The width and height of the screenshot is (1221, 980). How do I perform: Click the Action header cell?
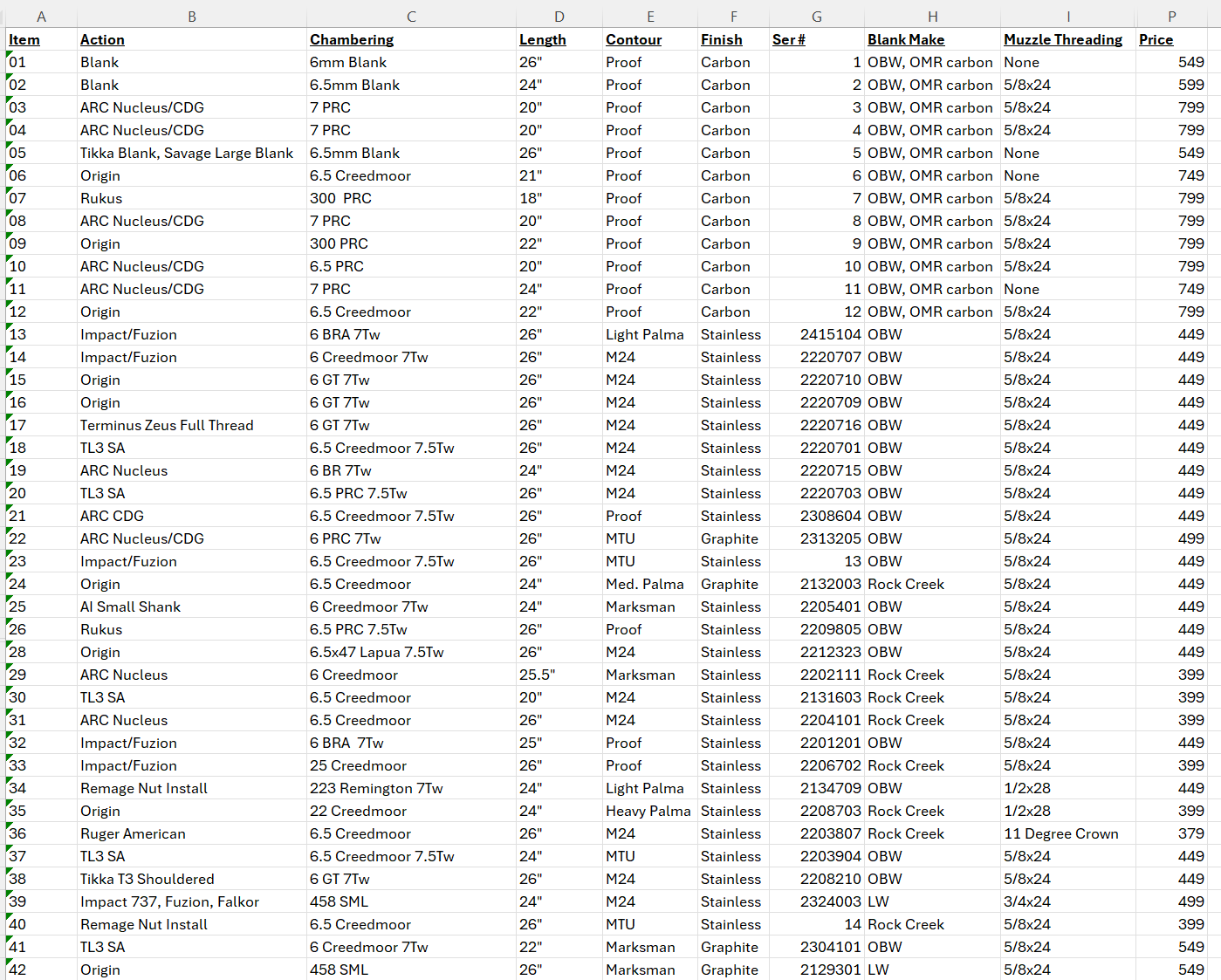tap(192, 39)
